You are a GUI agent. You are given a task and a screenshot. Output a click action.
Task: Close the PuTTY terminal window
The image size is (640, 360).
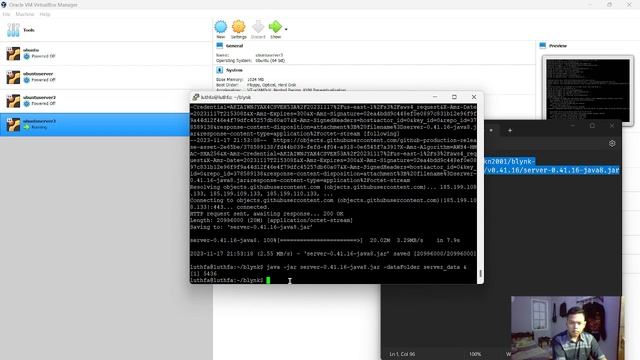pos(473,97)
